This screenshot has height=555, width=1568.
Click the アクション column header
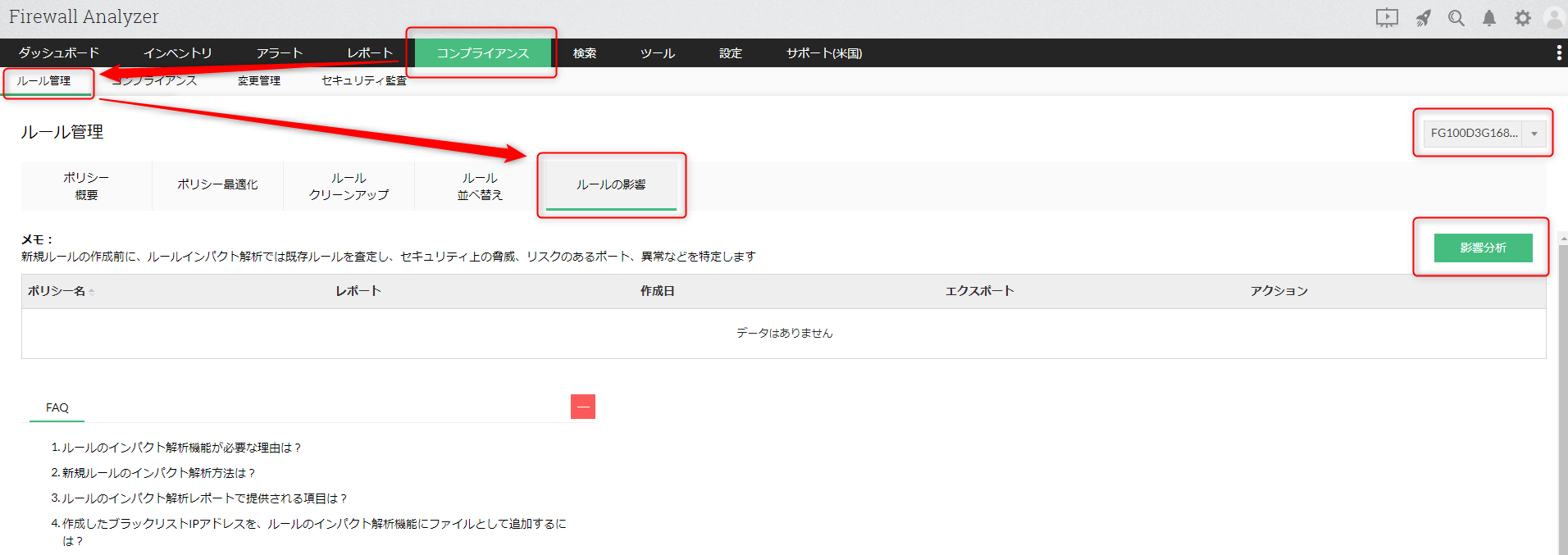1279,291
